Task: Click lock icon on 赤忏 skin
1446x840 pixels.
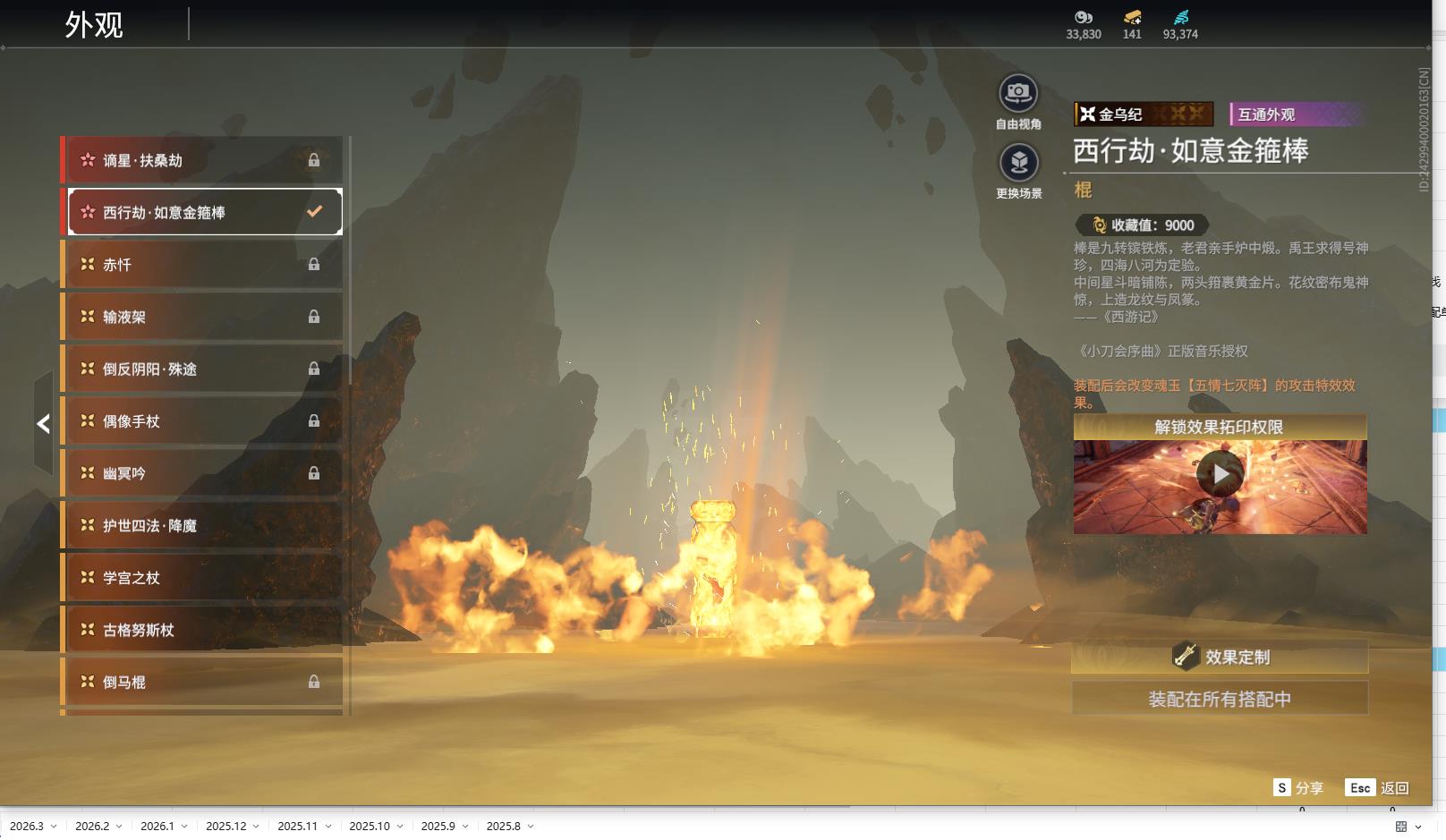Action: [x=314, y=265]
